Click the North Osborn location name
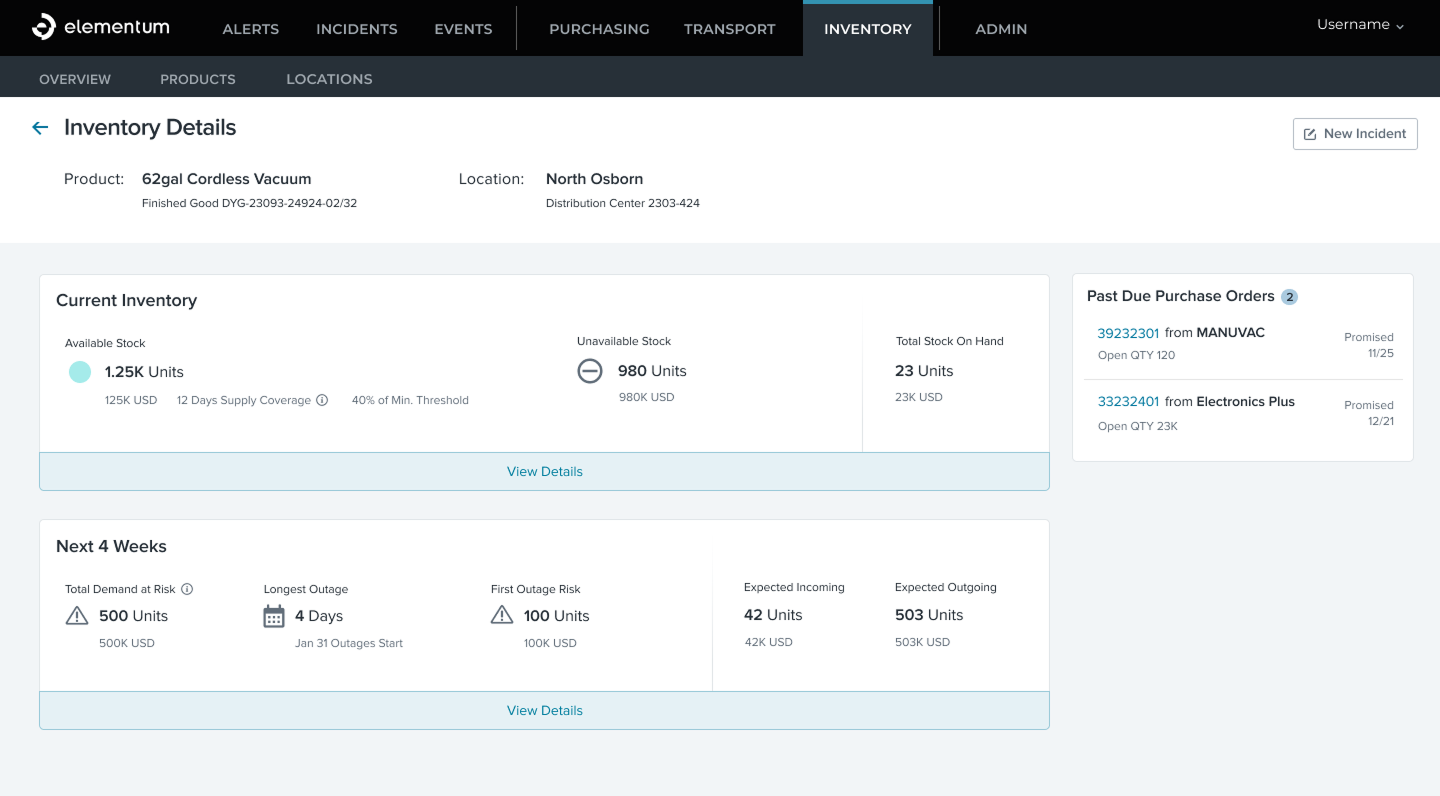Image resolution: width=1440 pixels, height=796 pixels. coord(594,179)
